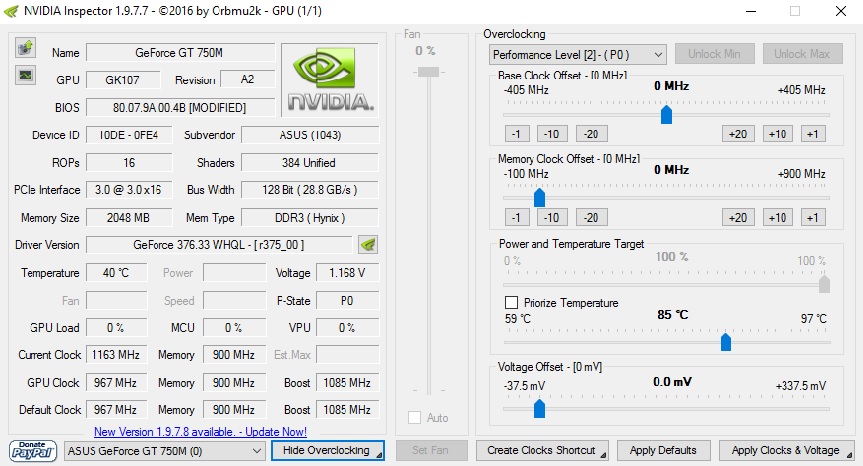
Task: Click the Driver Version field GeForce 376.33 WHQL
Action: click(219, 245)
